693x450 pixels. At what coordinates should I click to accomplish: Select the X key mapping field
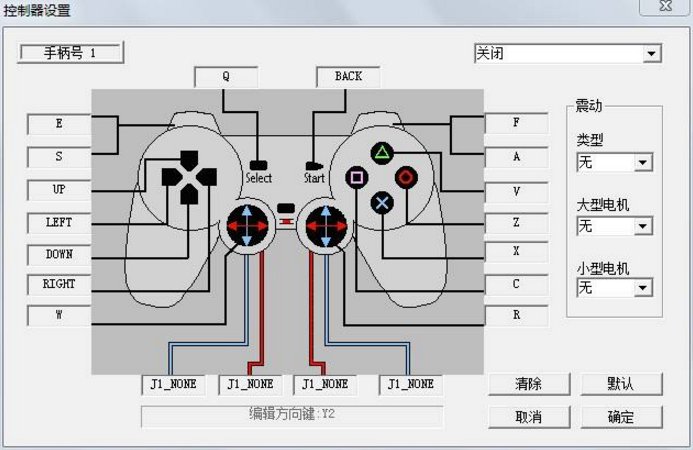(516, 252)
